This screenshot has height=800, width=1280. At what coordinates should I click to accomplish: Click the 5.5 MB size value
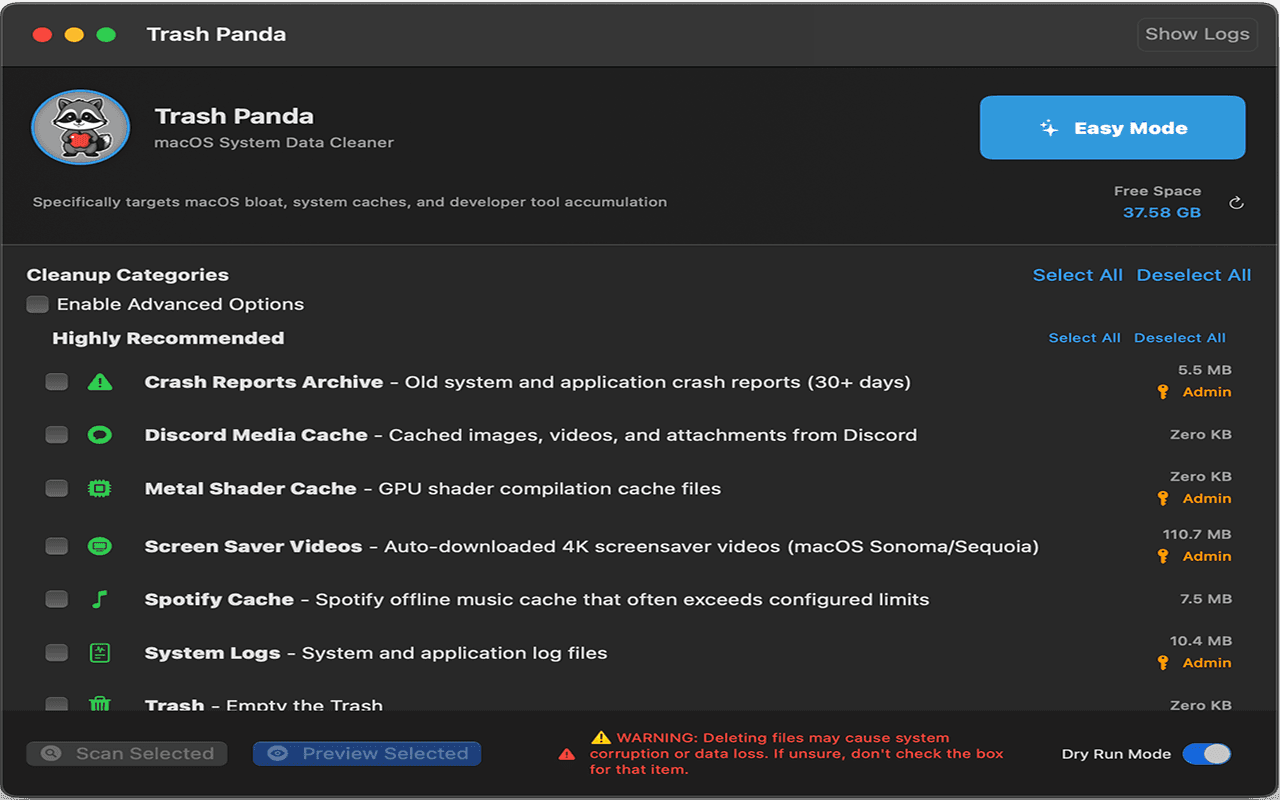1205,370
